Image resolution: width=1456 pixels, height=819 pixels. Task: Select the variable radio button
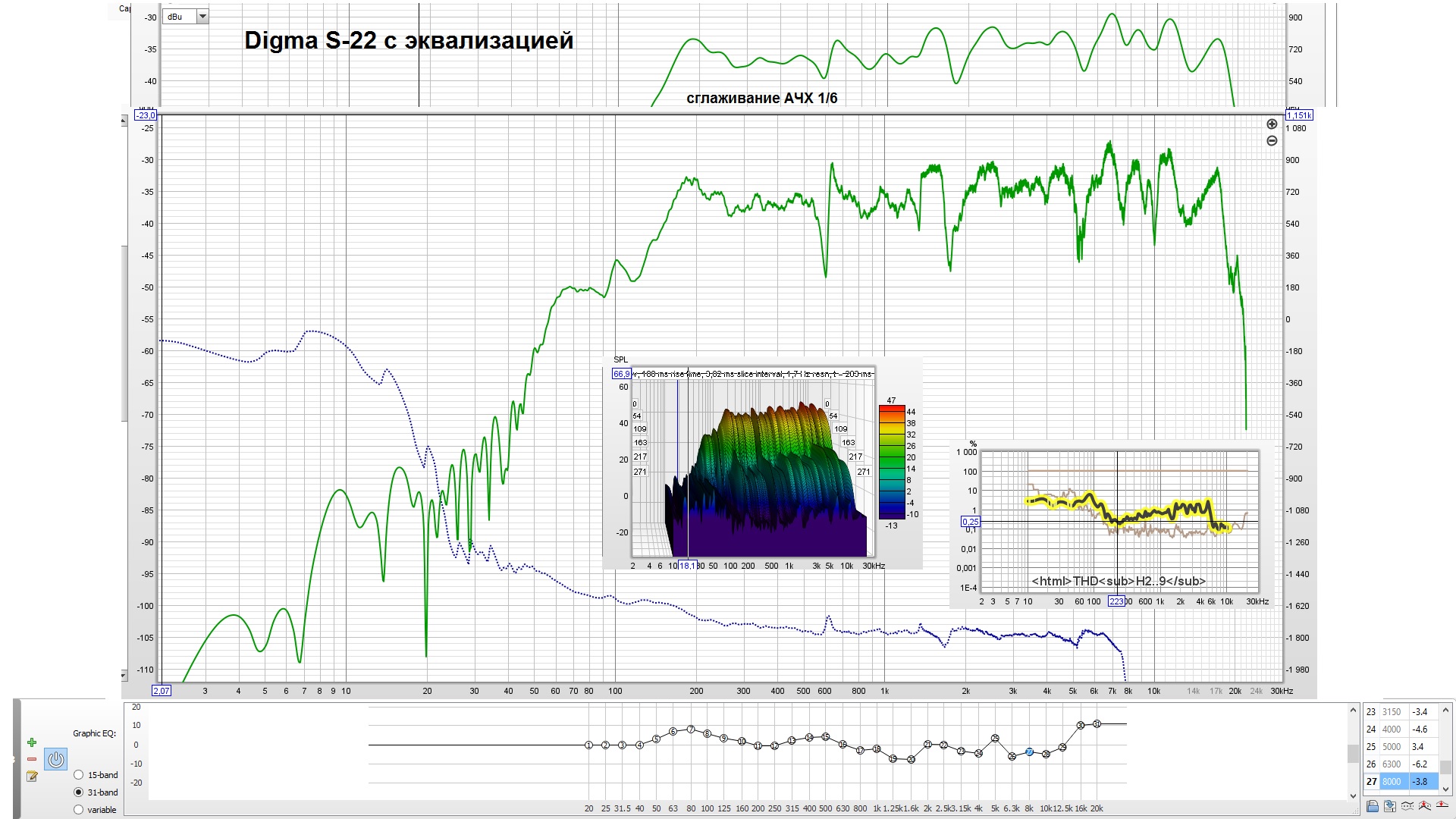[x=79, y=810]
